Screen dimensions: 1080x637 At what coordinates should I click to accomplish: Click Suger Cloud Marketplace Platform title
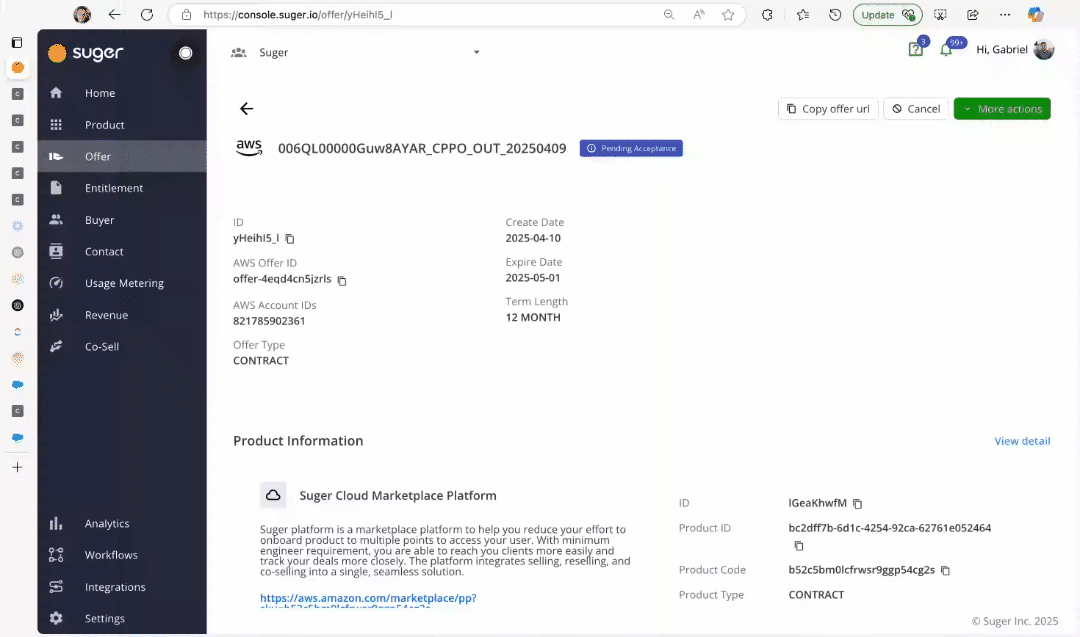[398, 495]
